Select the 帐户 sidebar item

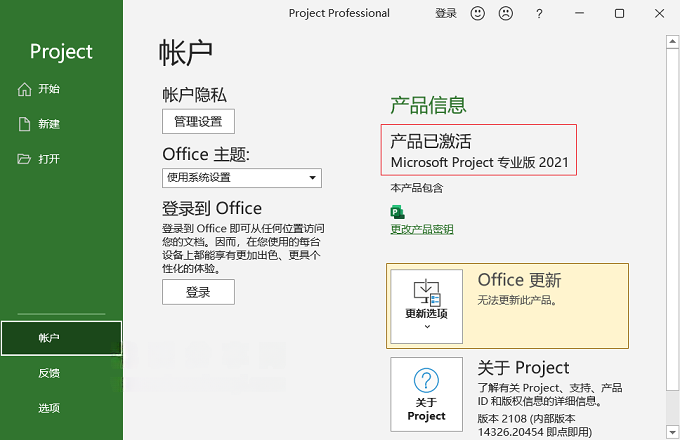(x=61, y=338)
